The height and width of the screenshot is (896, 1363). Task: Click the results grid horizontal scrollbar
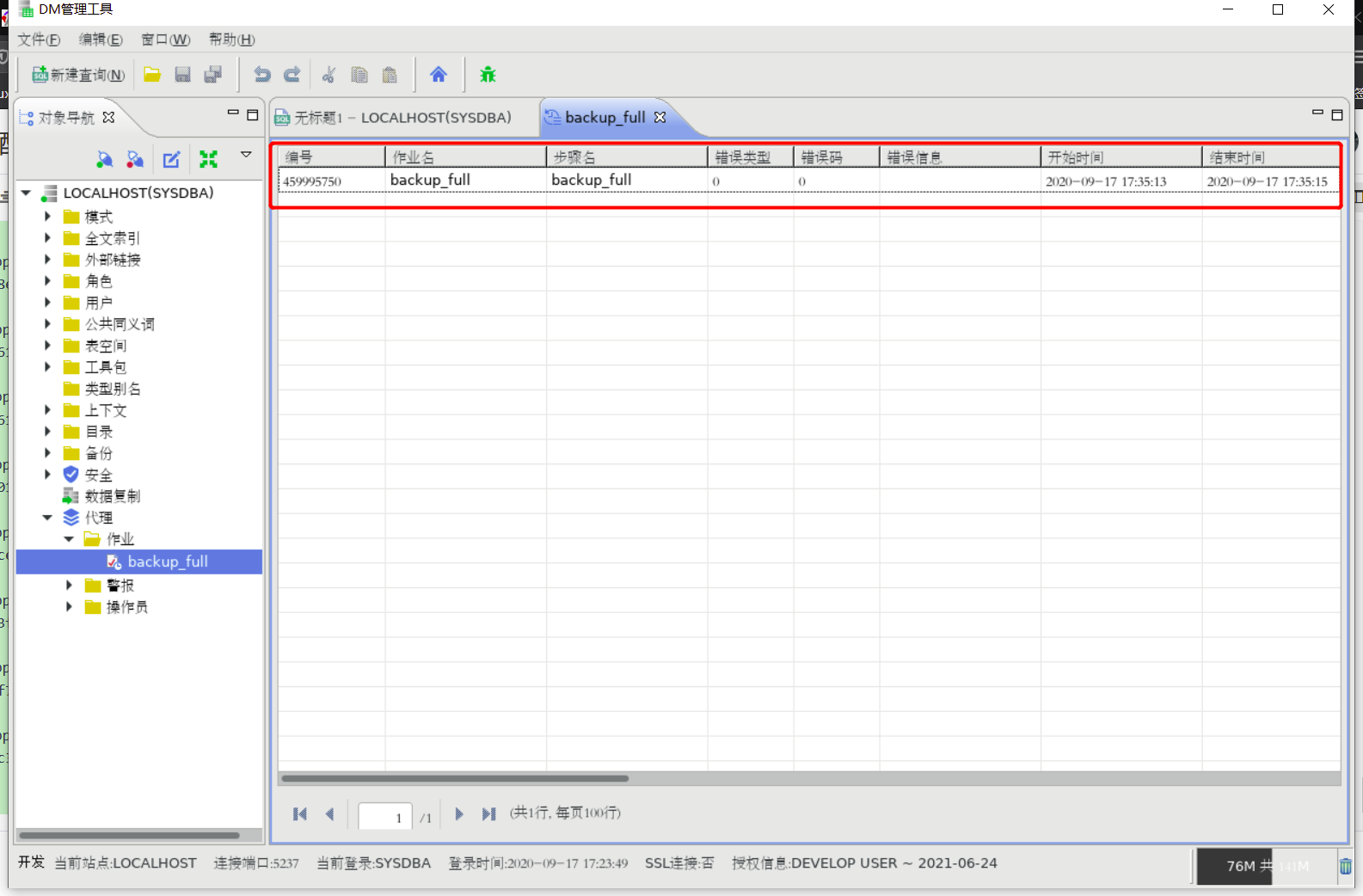click(456, 779)
